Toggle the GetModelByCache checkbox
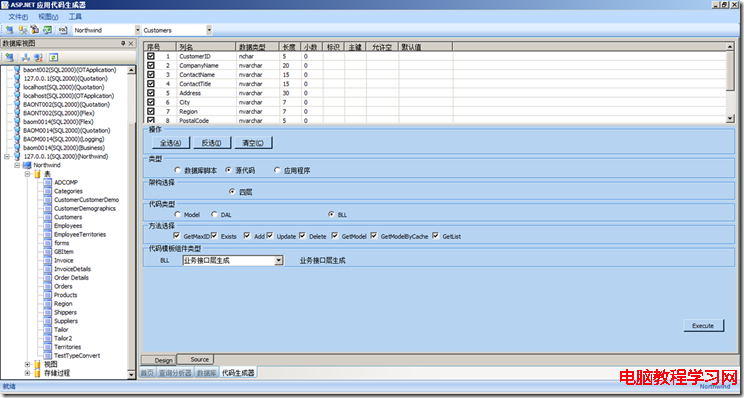 (x=374, y=235)
